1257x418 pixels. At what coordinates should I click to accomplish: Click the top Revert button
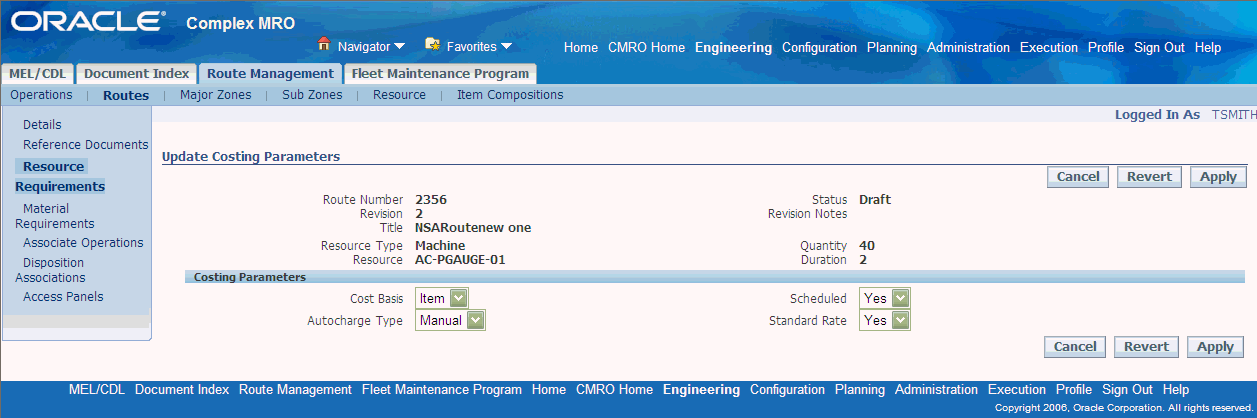coord(1149,177)
